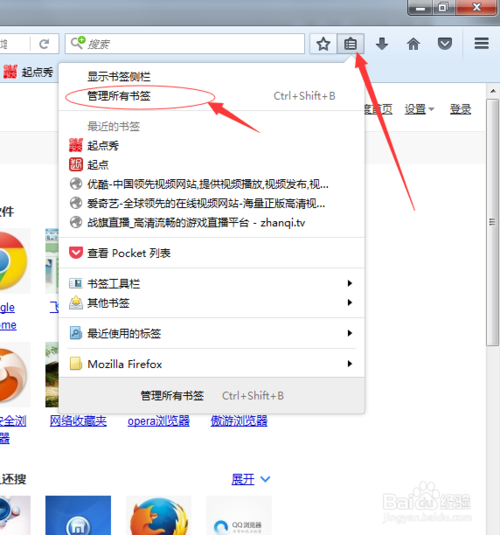Click the Pocket toolbar icon
The height and width of the screenshot is (535, 500).
tap(445, 44)
